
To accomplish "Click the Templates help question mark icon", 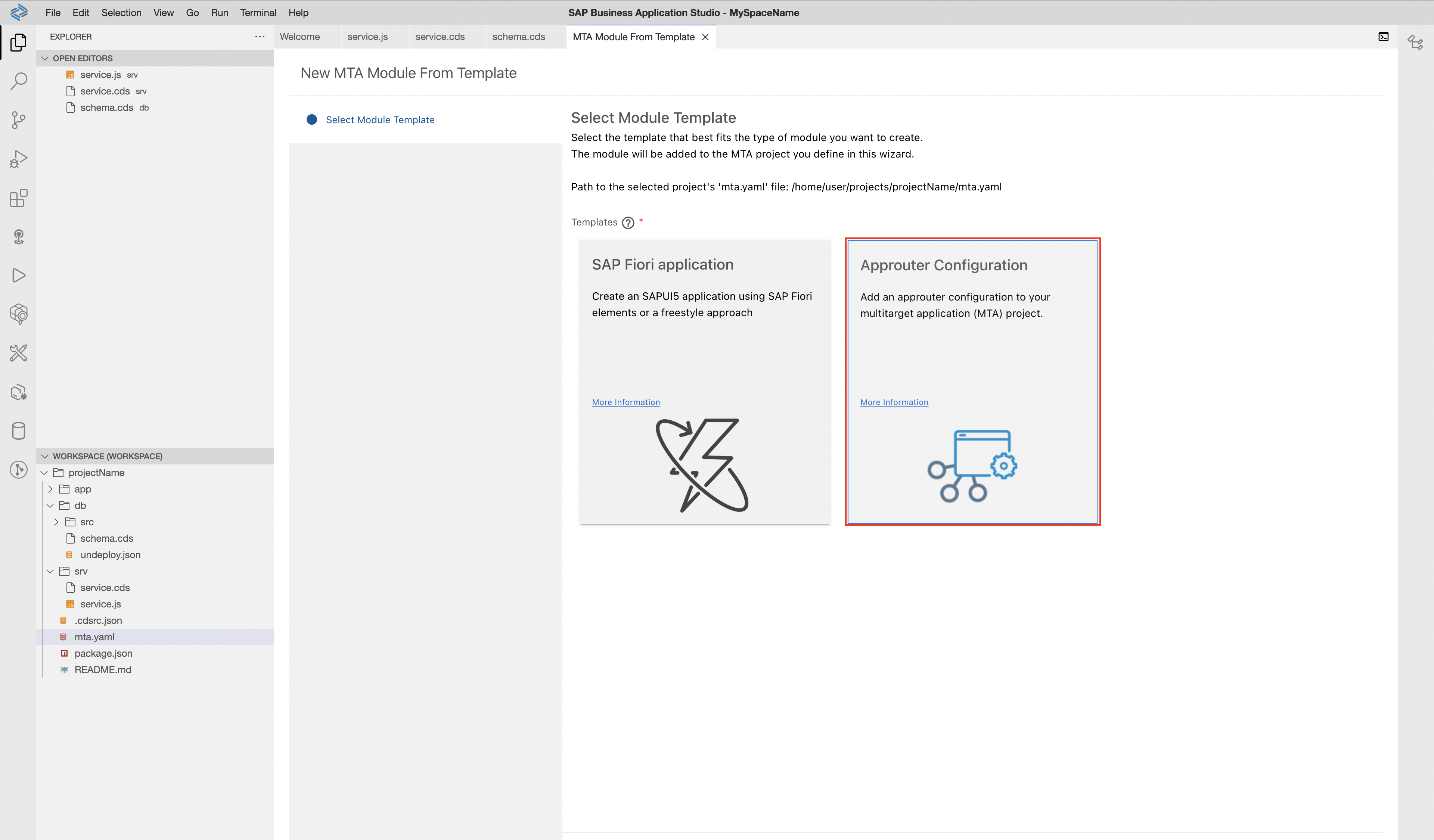I will click(628, 223).
